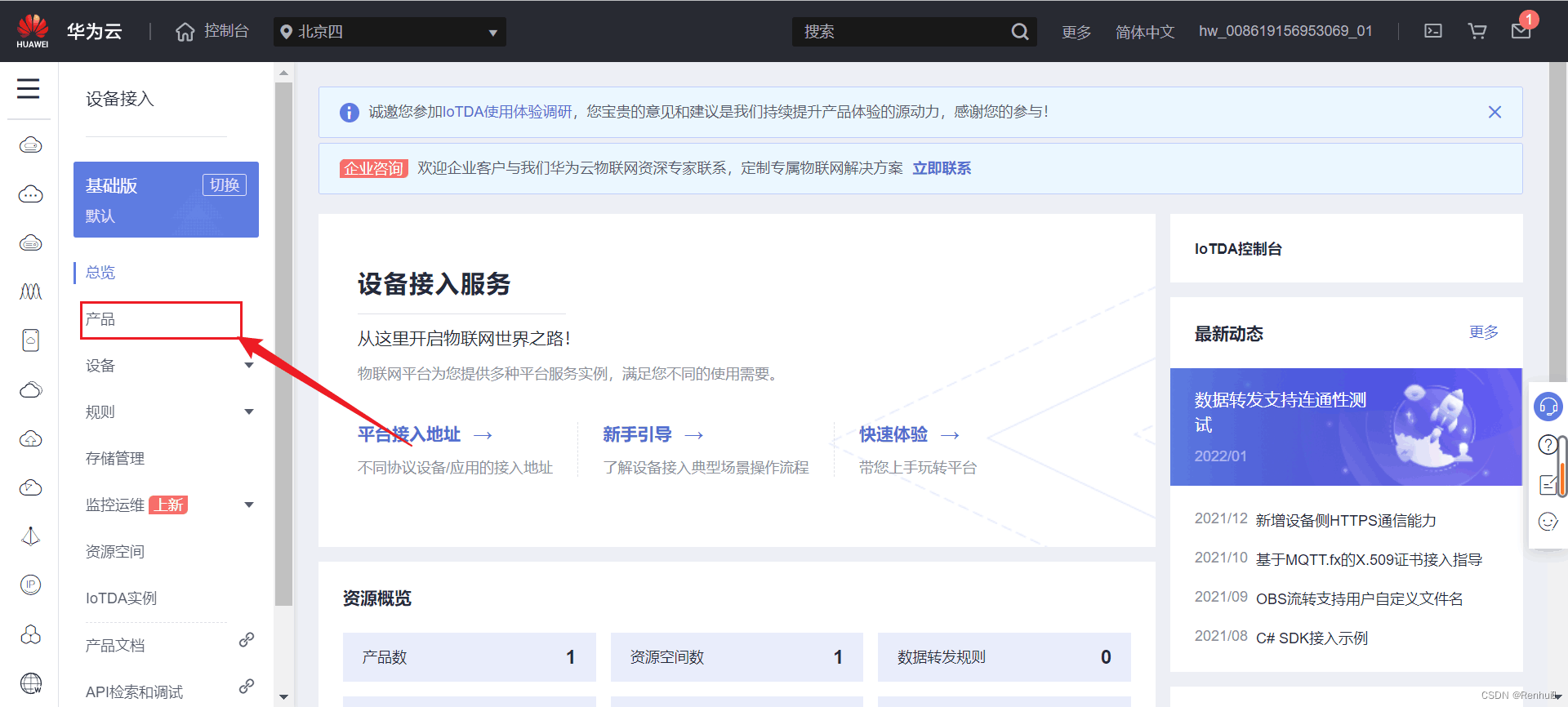Click the 立即联系 contact link

(x=942, y=168)
